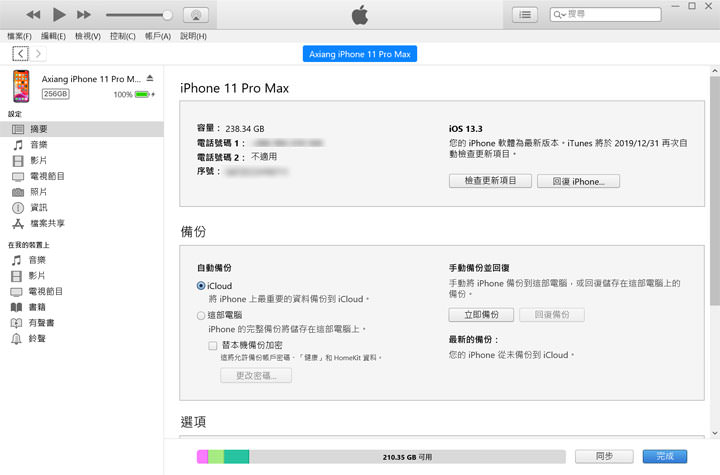Click the 更改密碼... button
The width and height of the screenshot is (720, 475).
click(256, 376)
